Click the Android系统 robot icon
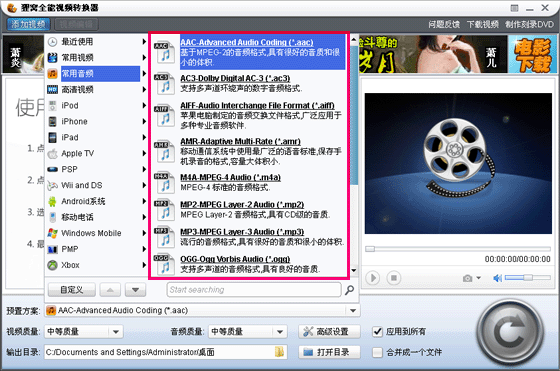Image resolution: width=560 pixels, height=371 pixels. pyautogui.click(x=52, y=201)
